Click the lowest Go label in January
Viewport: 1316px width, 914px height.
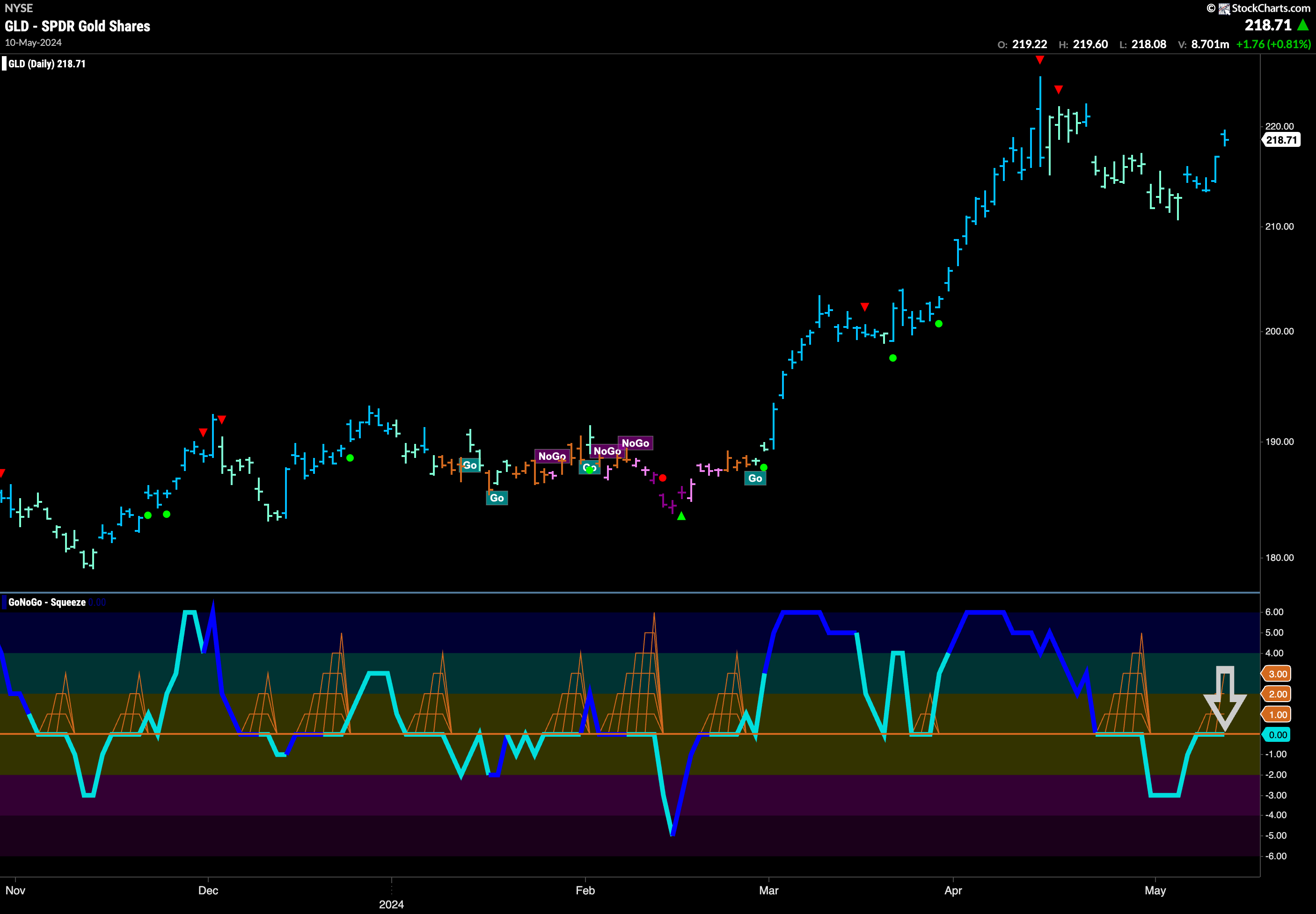click(497, 498)
